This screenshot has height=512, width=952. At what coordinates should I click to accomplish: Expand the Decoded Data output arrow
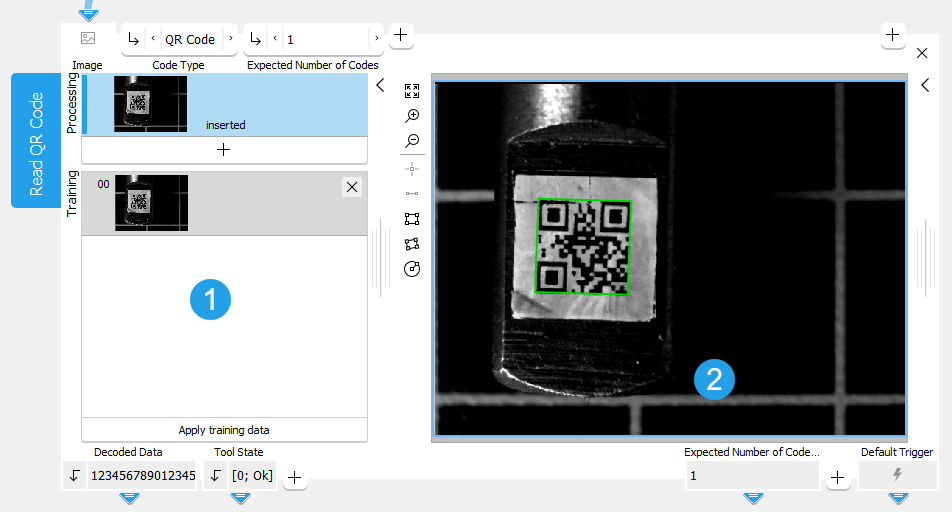(x=74, y=476)
